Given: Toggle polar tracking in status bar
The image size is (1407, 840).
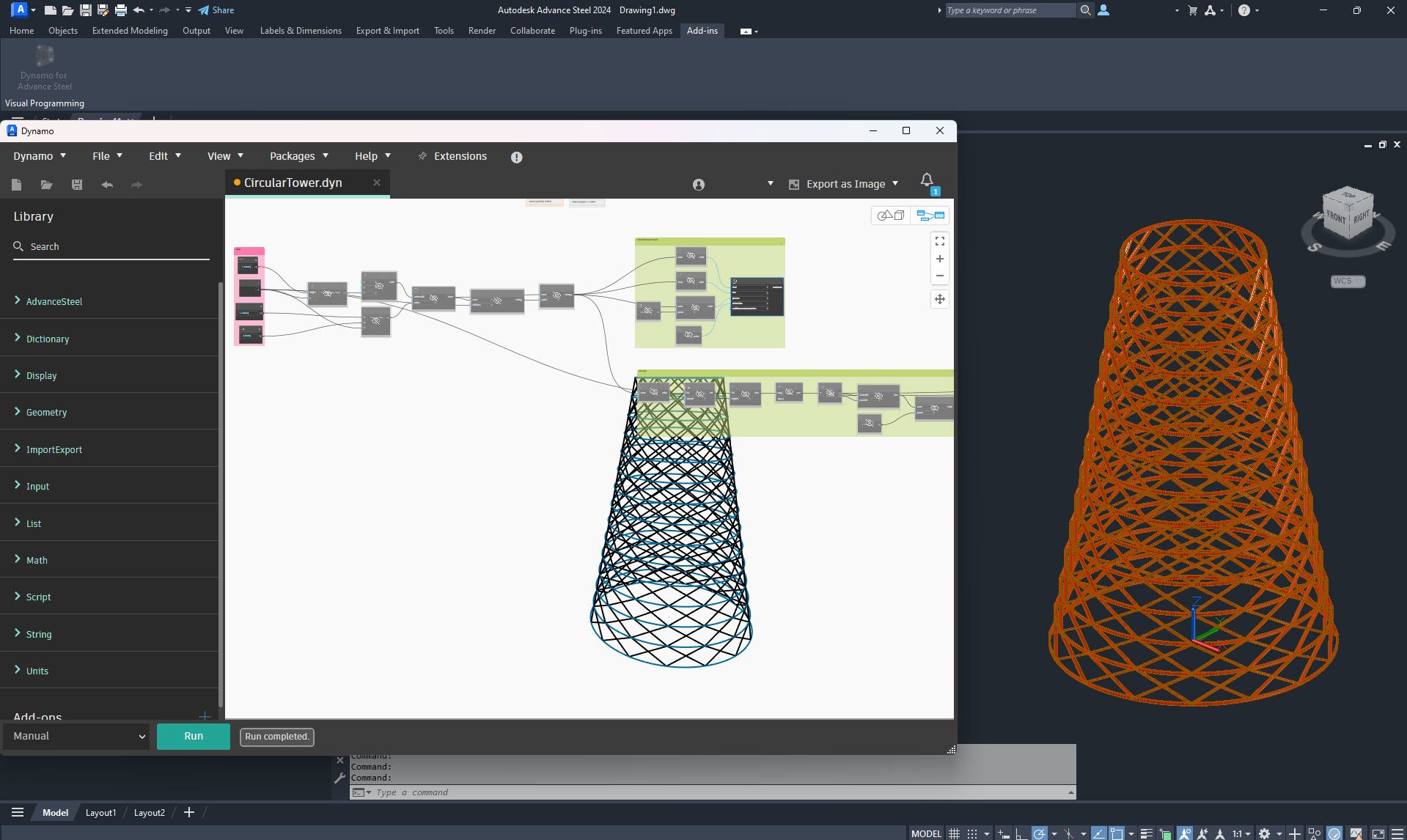Looking at the screenshot, I should tap(1039, 833).
